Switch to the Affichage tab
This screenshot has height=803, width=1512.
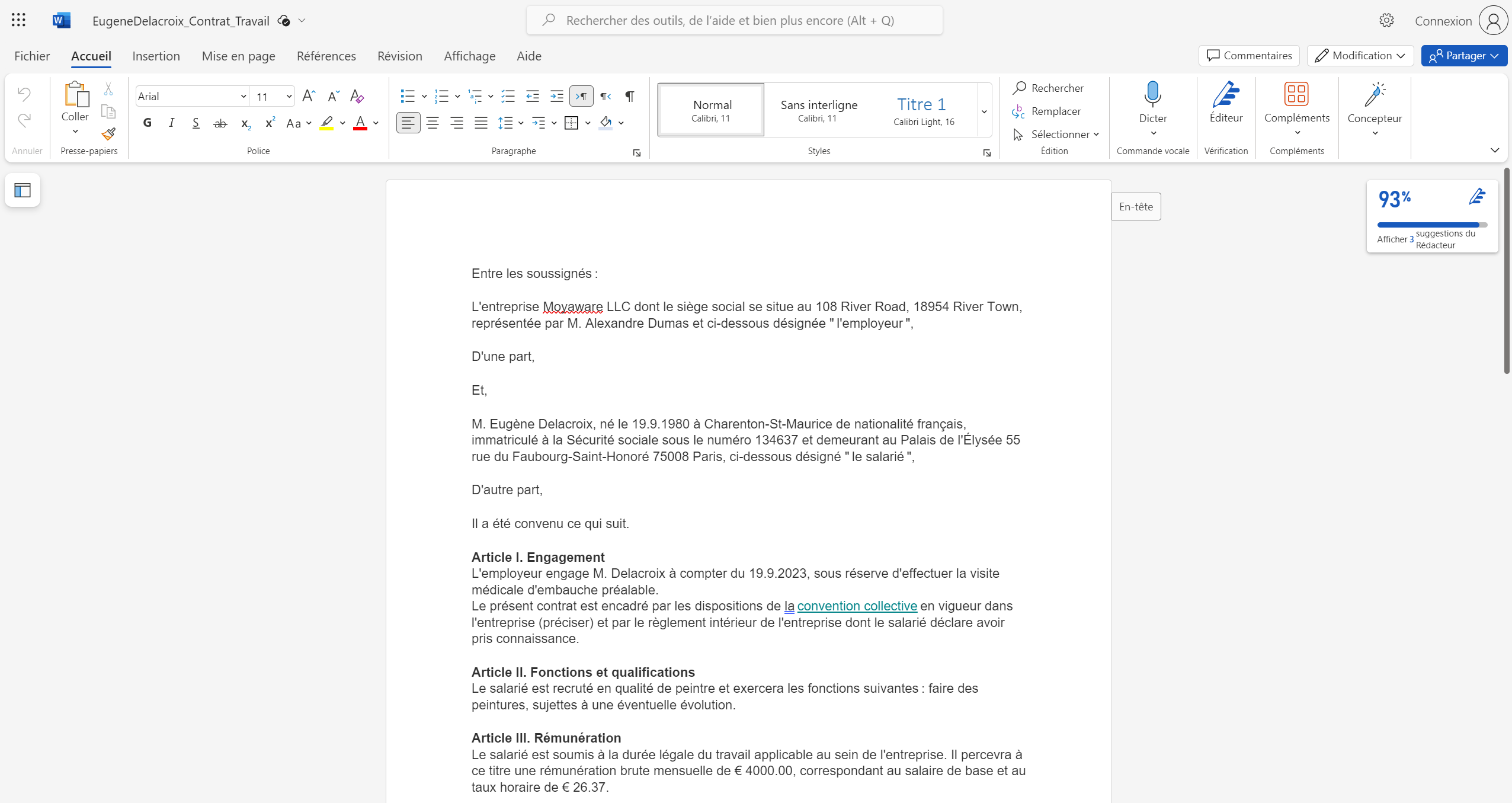pos(469,56)
